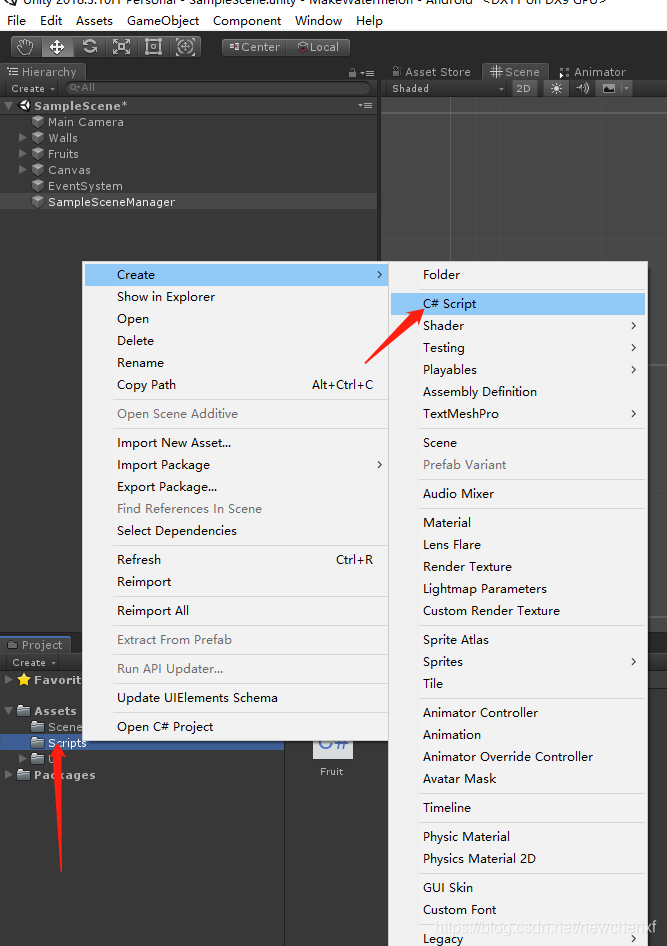The image size is (667, 946).
Task: Select EventSystem in Hierarchy
Action: coord(85,186)
